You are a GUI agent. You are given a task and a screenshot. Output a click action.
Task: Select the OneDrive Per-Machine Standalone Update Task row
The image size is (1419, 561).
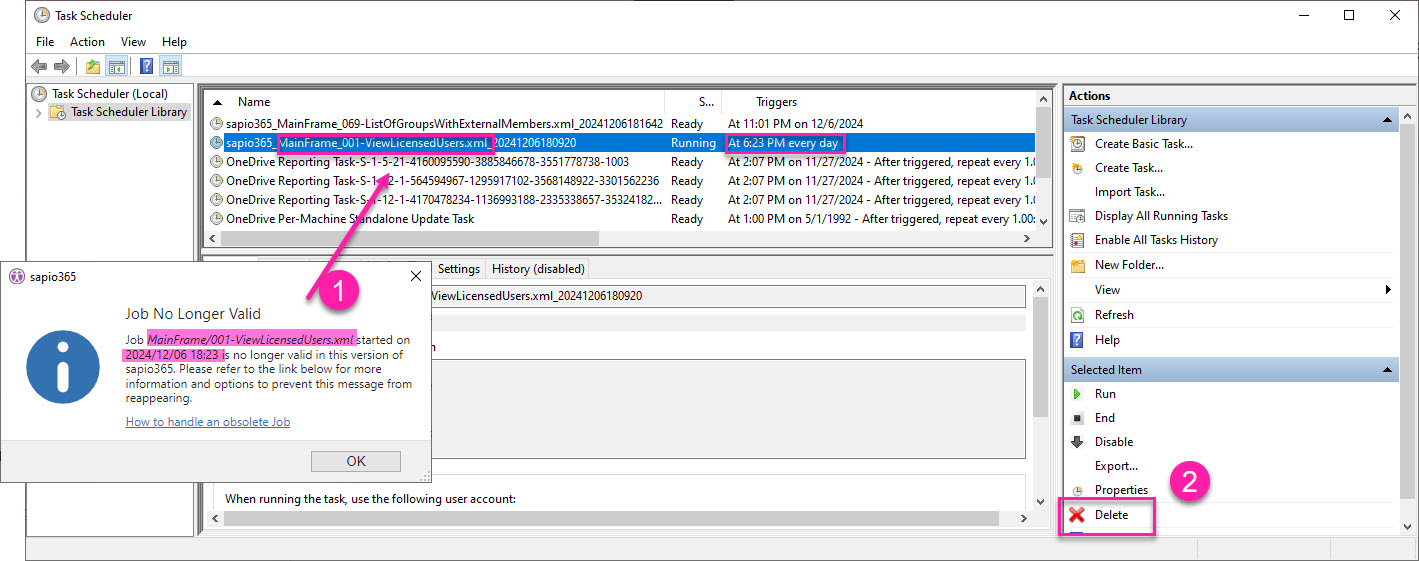pos(350,219)
